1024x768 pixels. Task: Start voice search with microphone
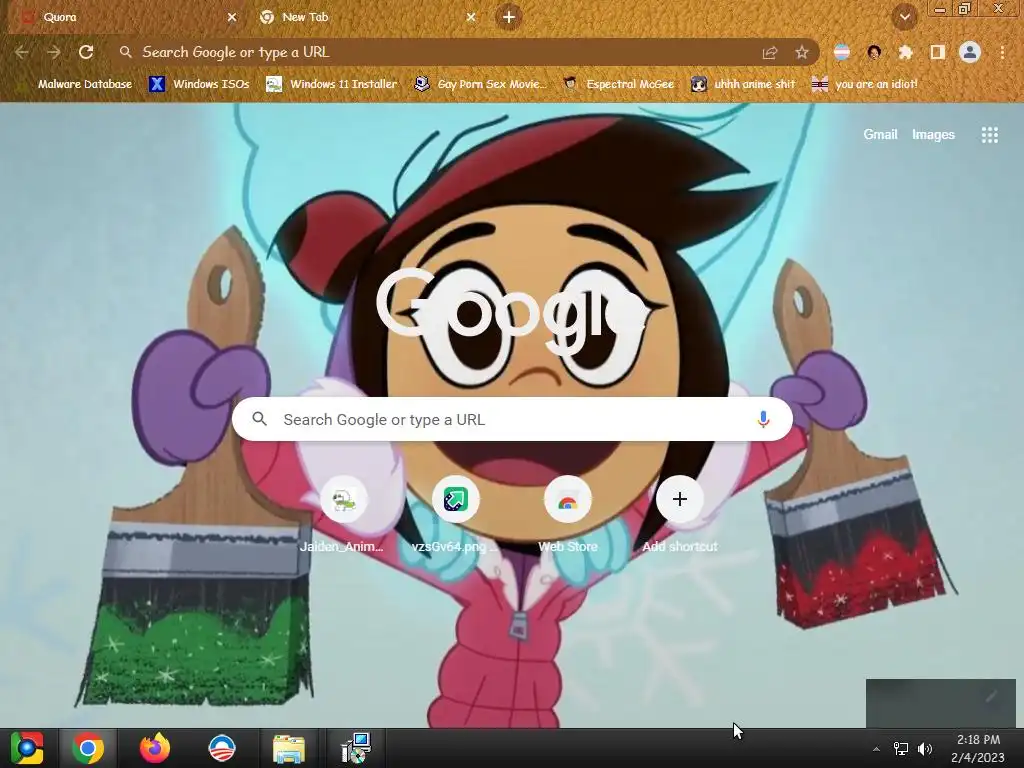763,419
